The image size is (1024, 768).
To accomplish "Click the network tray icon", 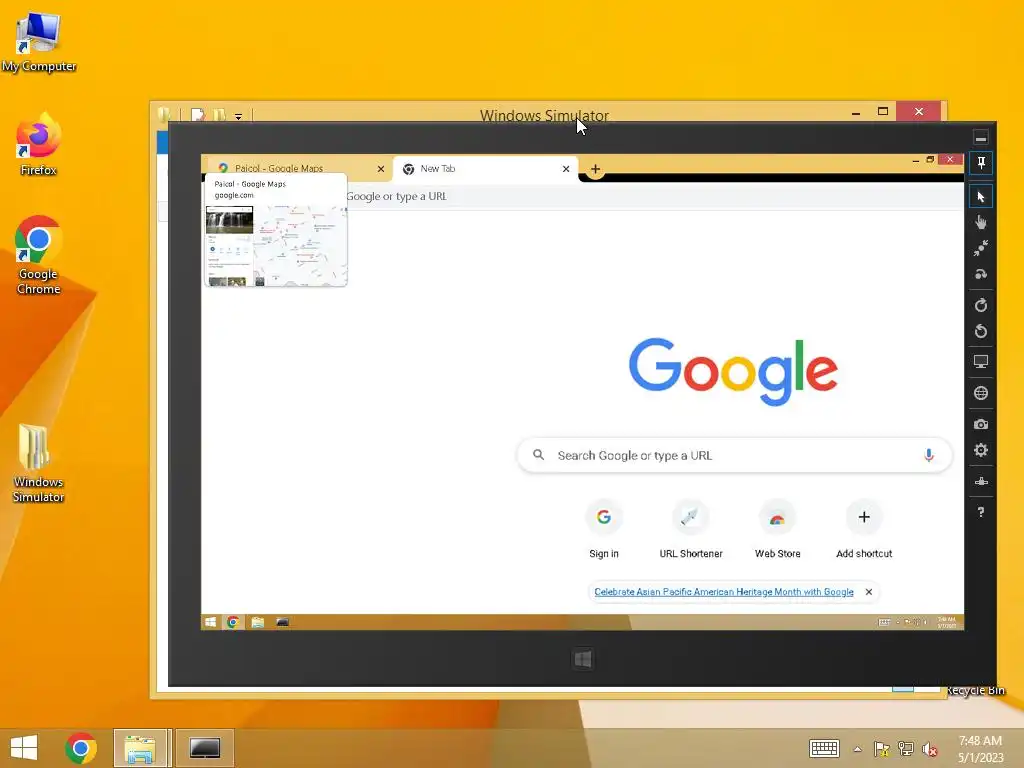I will [x=906, y=748].
